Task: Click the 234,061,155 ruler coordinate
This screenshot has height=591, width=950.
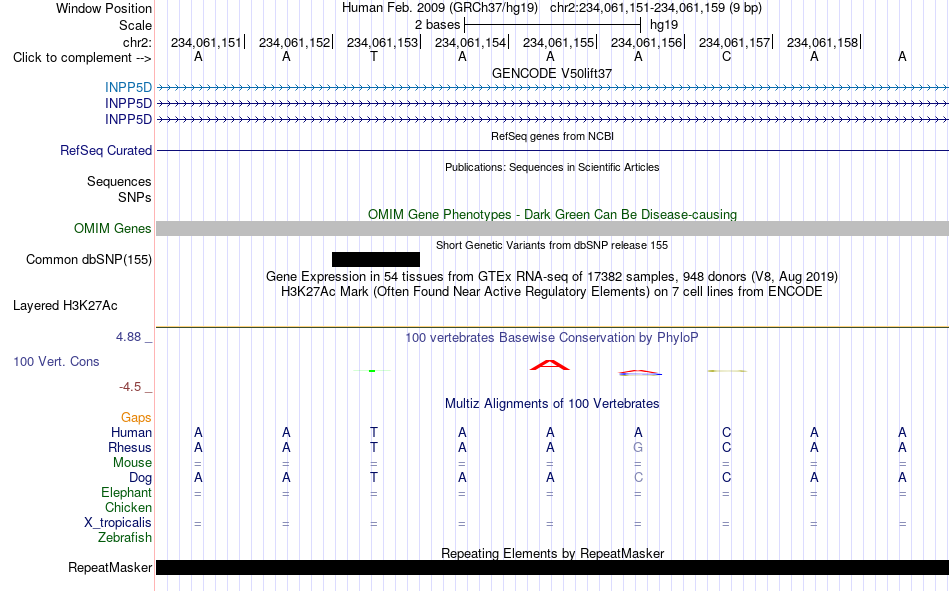Action: 558,42
